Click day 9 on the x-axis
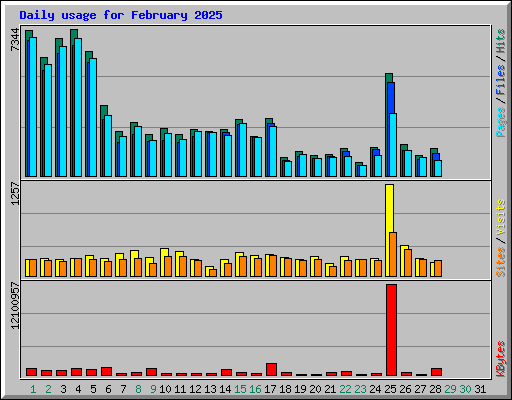Screen dimensions: 512x400 [153, 389]
